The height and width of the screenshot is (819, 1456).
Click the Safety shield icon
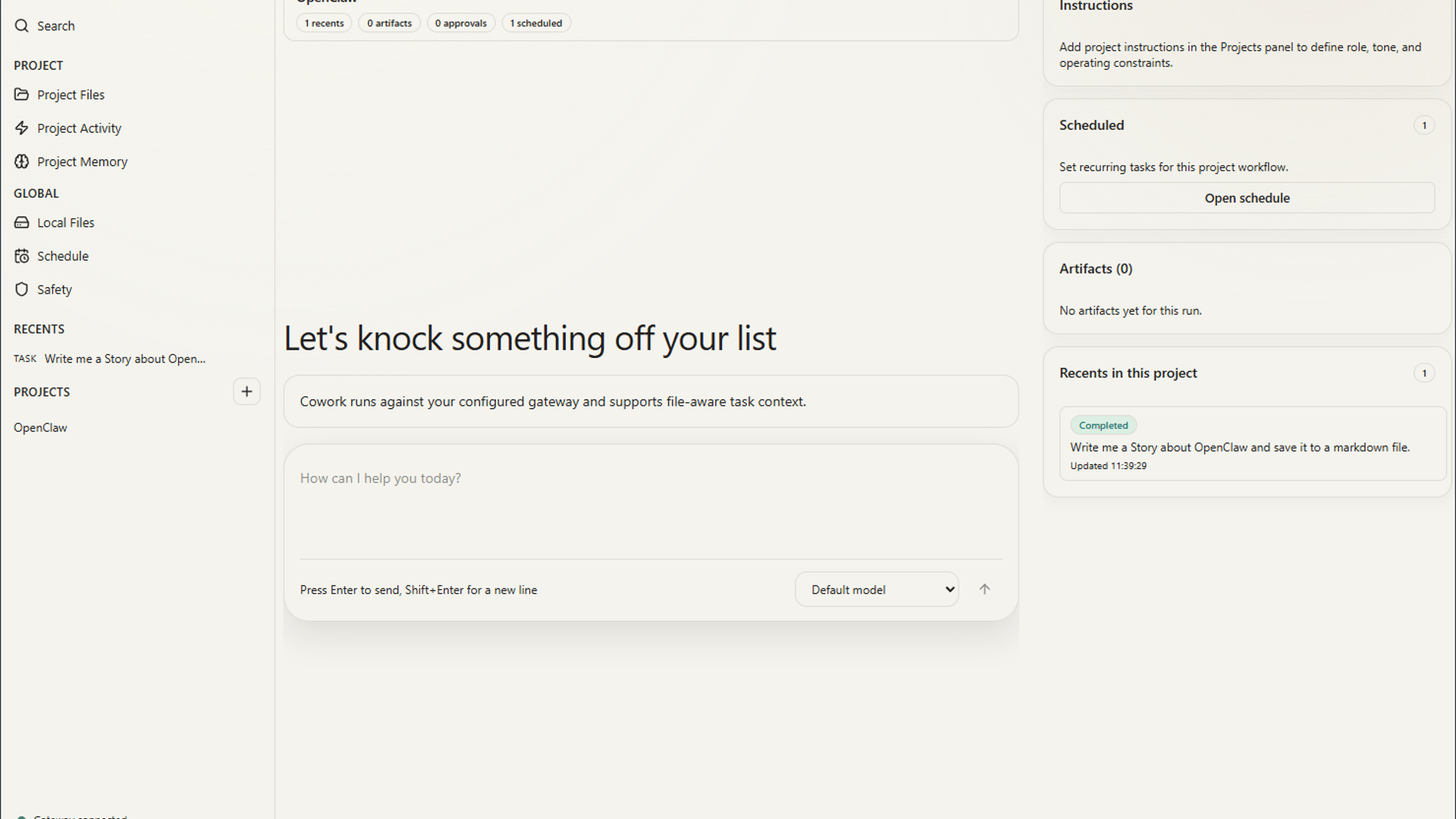click(21, 290)
